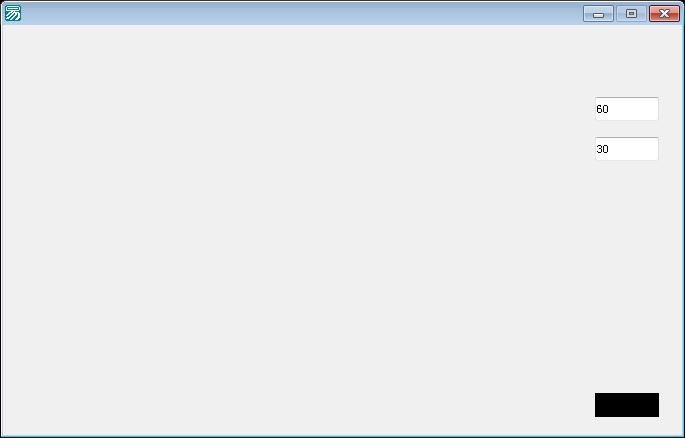Click the X icon in the title bar
The image size is (685, 438).
point(664,14)
